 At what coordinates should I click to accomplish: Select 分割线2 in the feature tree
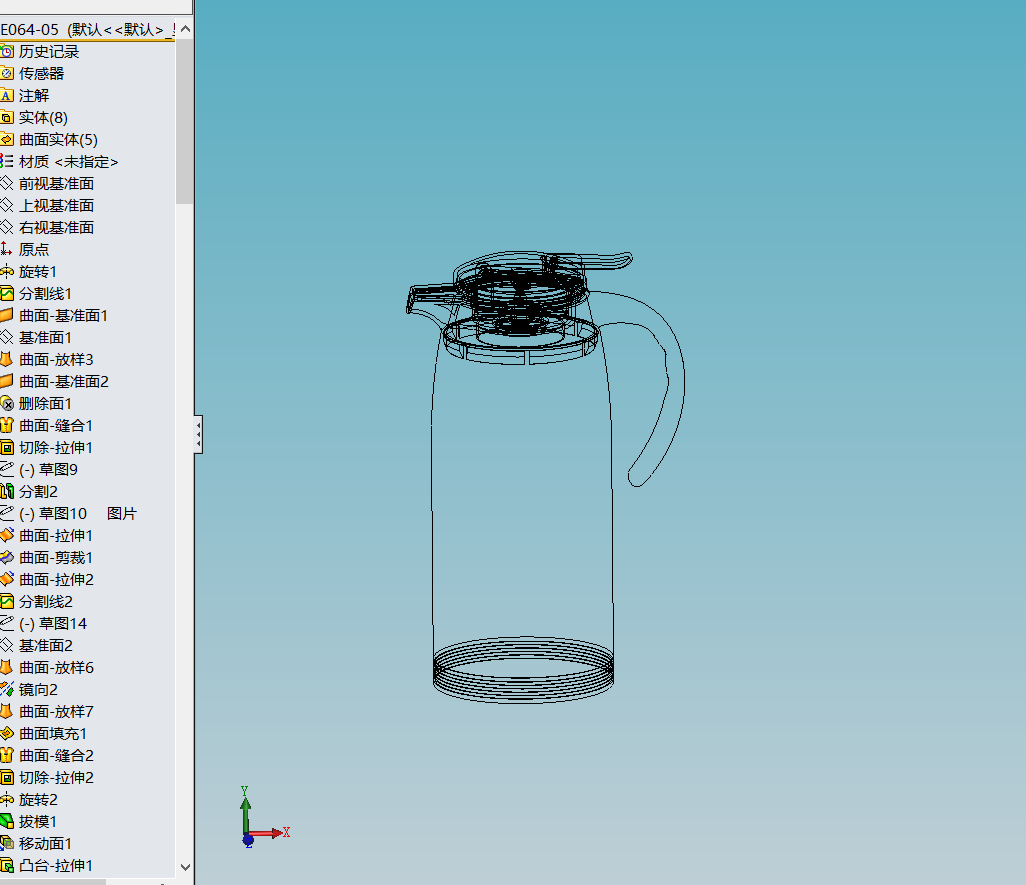tap(46, 601)
